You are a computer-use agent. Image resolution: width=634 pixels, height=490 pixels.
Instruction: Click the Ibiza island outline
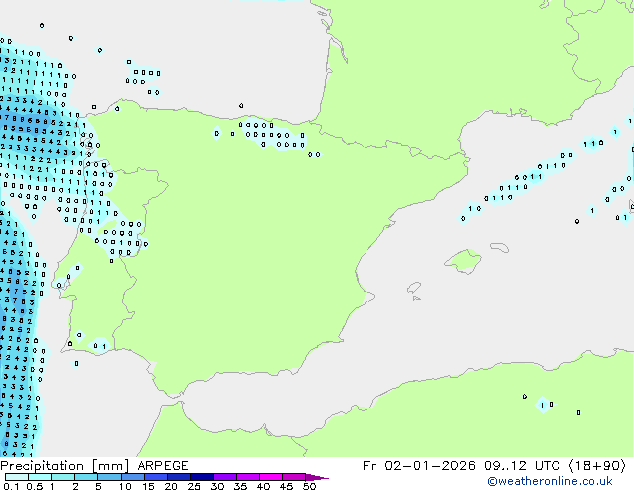tap(414, 288)
